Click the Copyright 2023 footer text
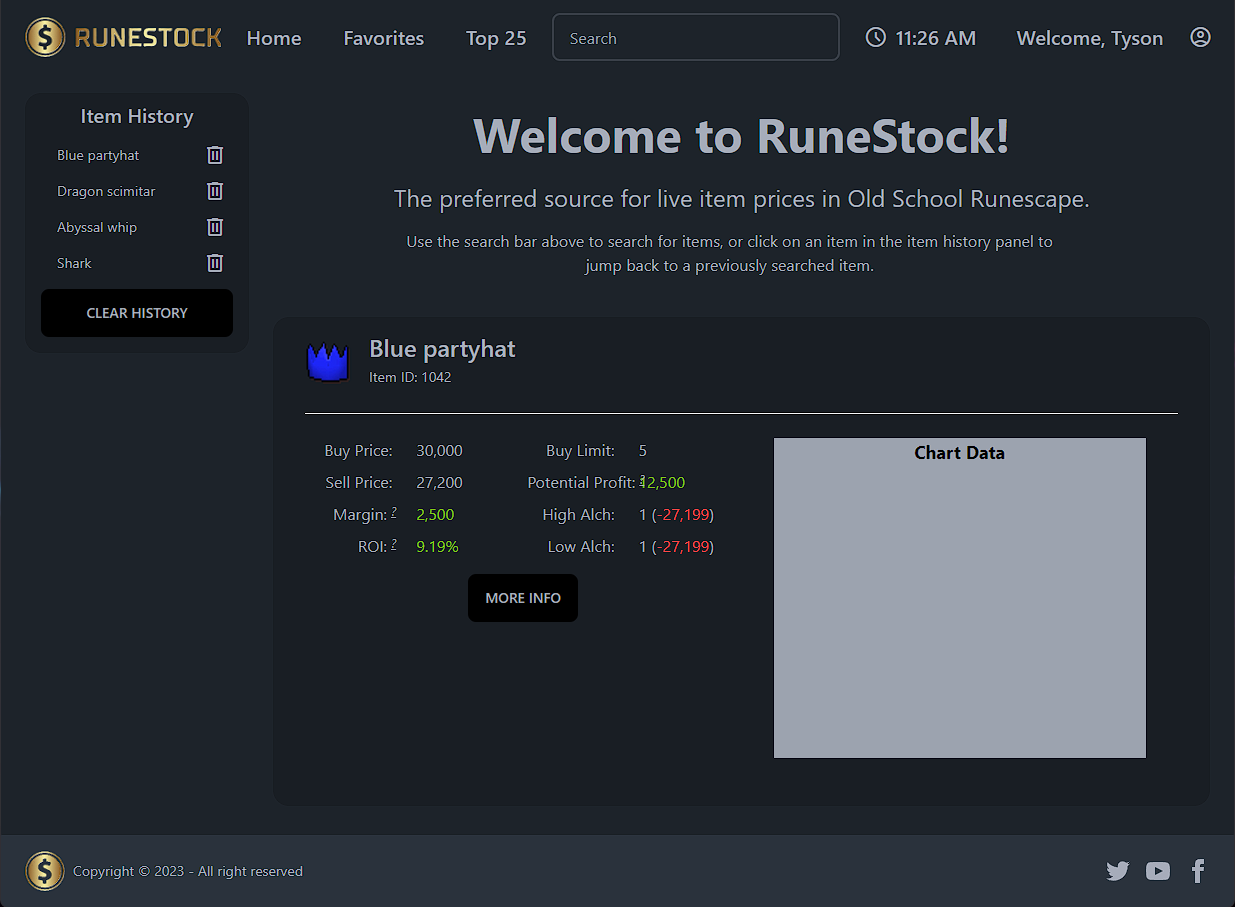This screenshot has width=1235, height=907. click(x=188, y=871)
